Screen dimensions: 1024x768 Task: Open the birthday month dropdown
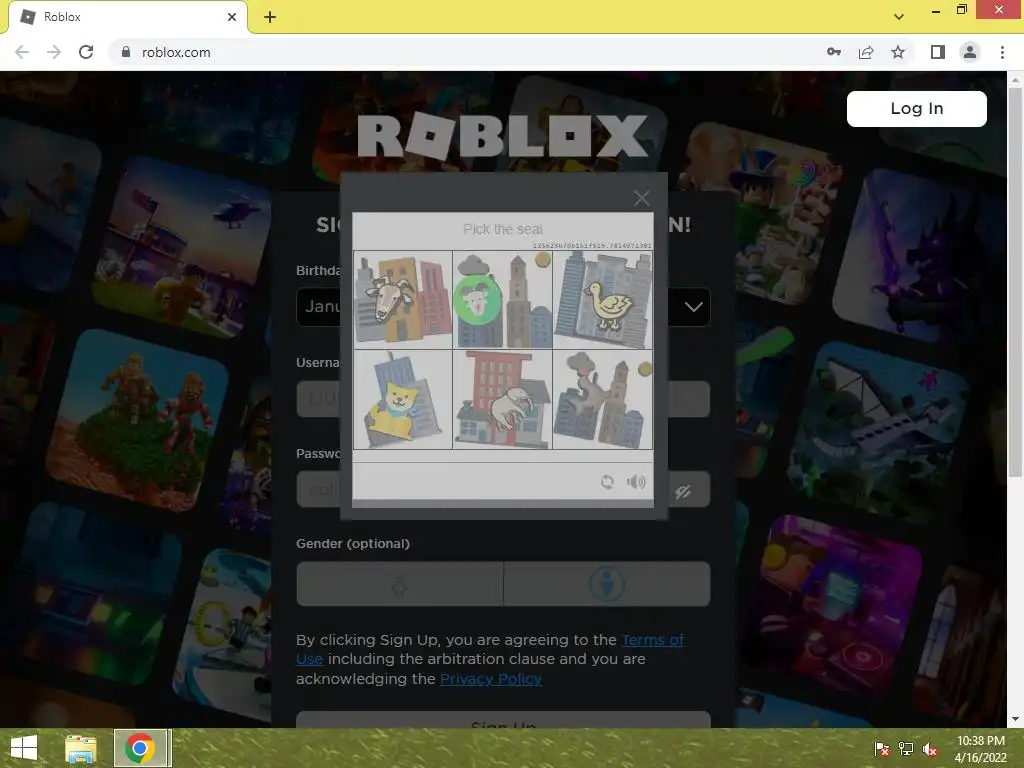(x=319, y=306)
